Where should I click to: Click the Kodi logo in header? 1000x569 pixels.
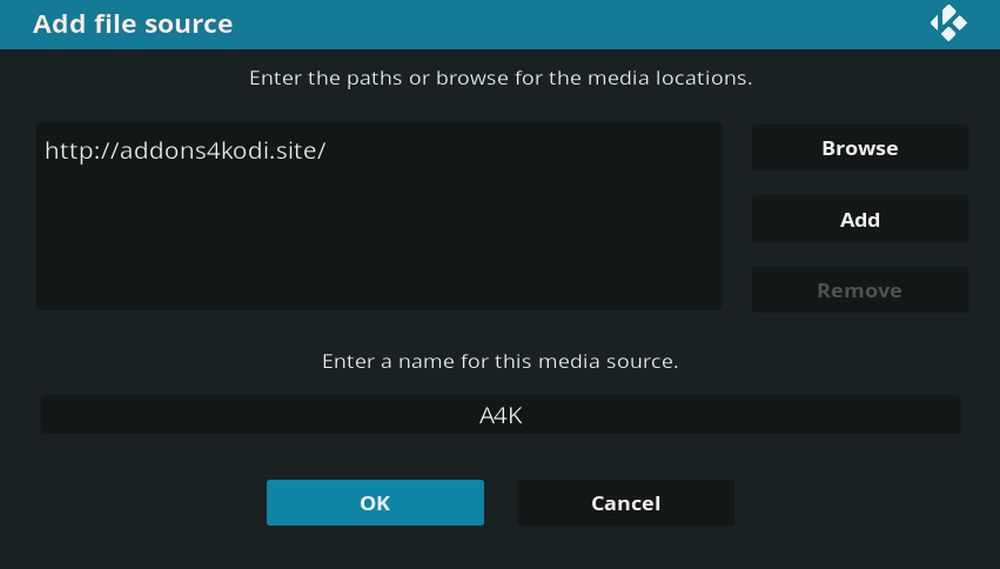(948, 23)
